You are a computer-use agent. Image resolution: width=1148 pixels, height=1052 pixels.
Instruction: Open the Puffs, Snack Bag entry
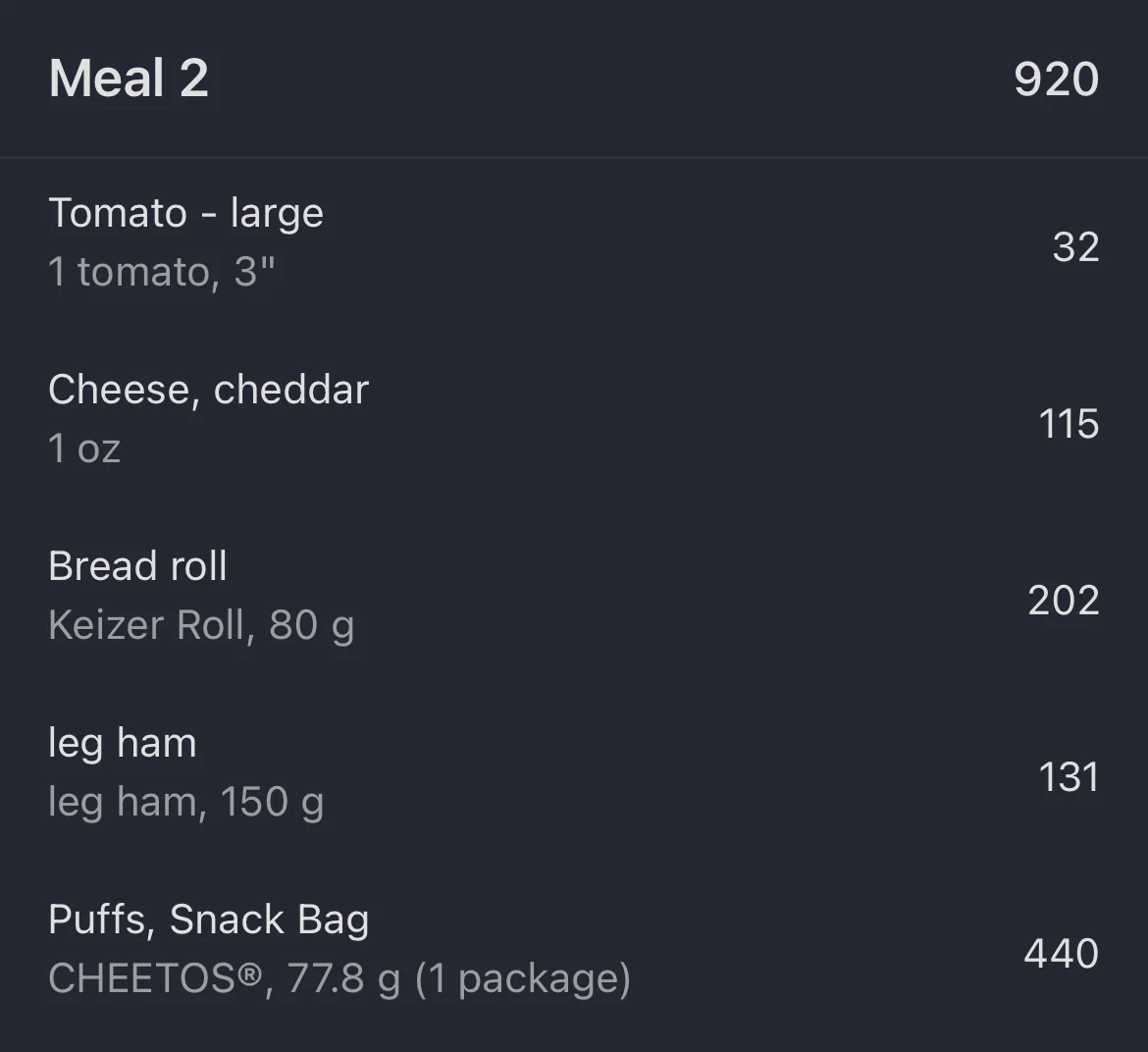point(209,920)
